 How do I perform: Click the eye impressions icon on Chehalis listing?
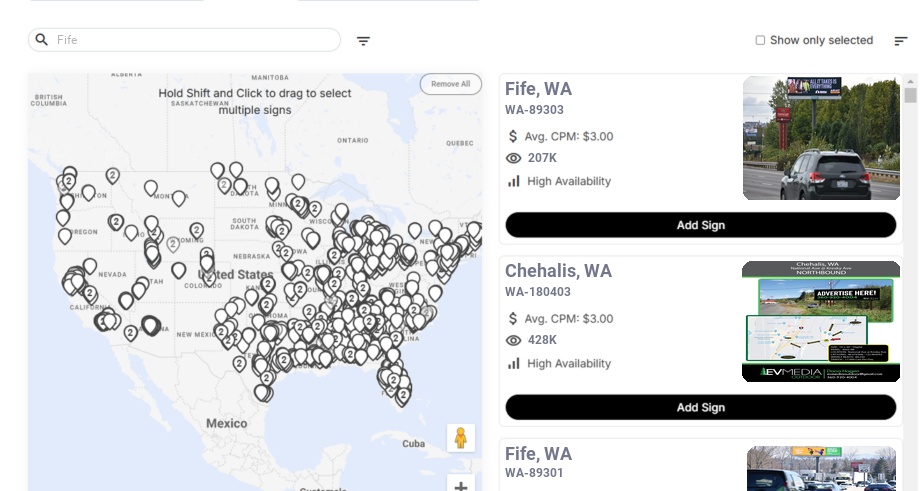(514, 341)
